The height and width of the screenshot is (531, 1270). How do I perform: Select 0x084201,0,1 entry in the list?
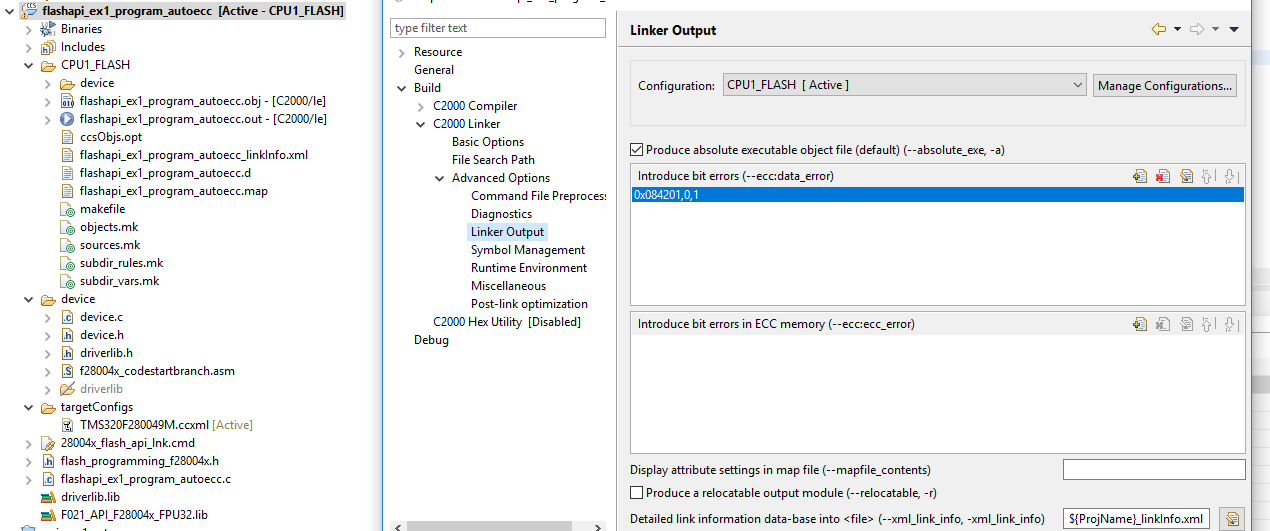pyautogui.click(x=666, y=195)
